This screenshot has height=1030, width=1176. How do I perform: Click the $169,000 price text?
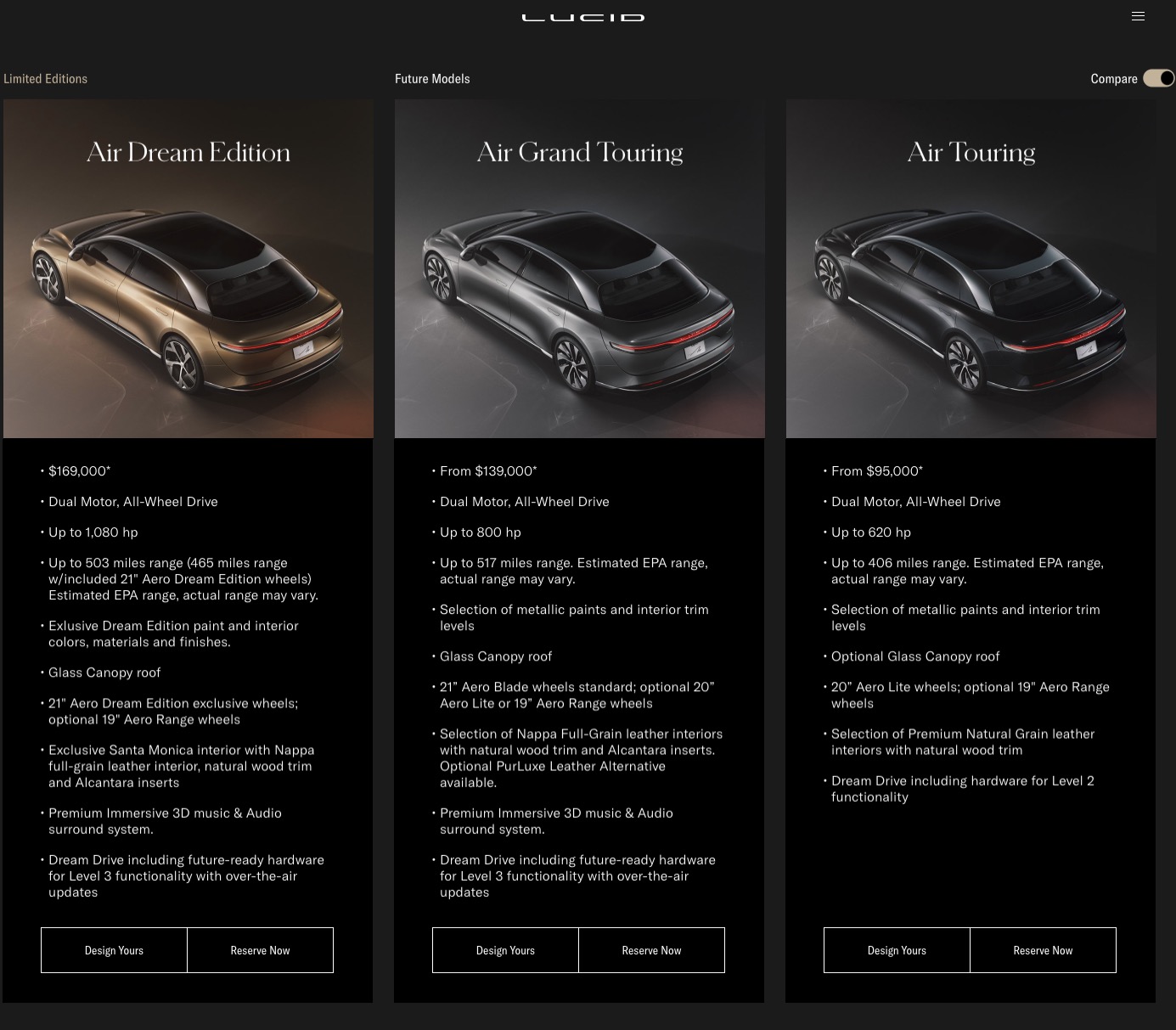(x=80, y=471)
